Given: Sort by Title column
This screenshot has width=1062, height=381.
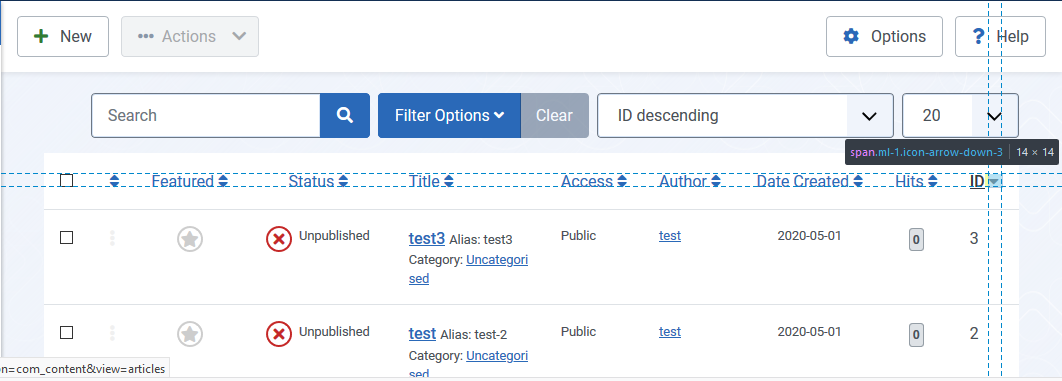Looking at the screenshot, I should pos(431,181).
